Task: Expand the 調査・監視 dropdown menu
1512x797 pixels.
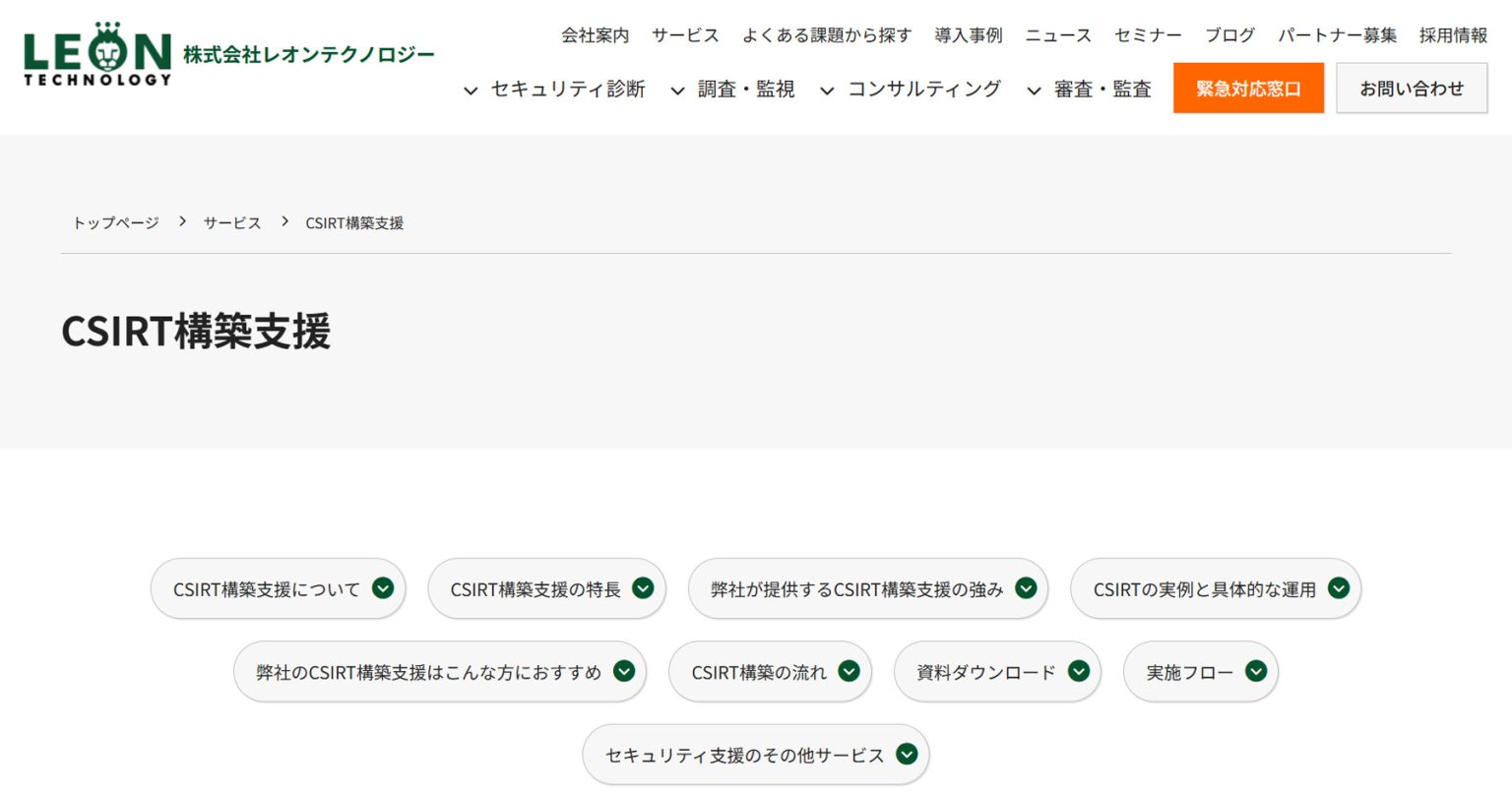Action: [x=744, y=89]
